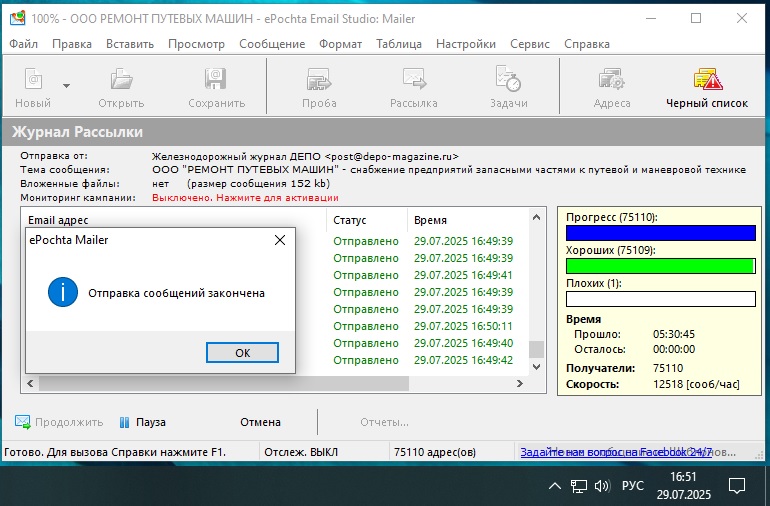Open the Задачи scheduler icon

(x=508, y=79)
